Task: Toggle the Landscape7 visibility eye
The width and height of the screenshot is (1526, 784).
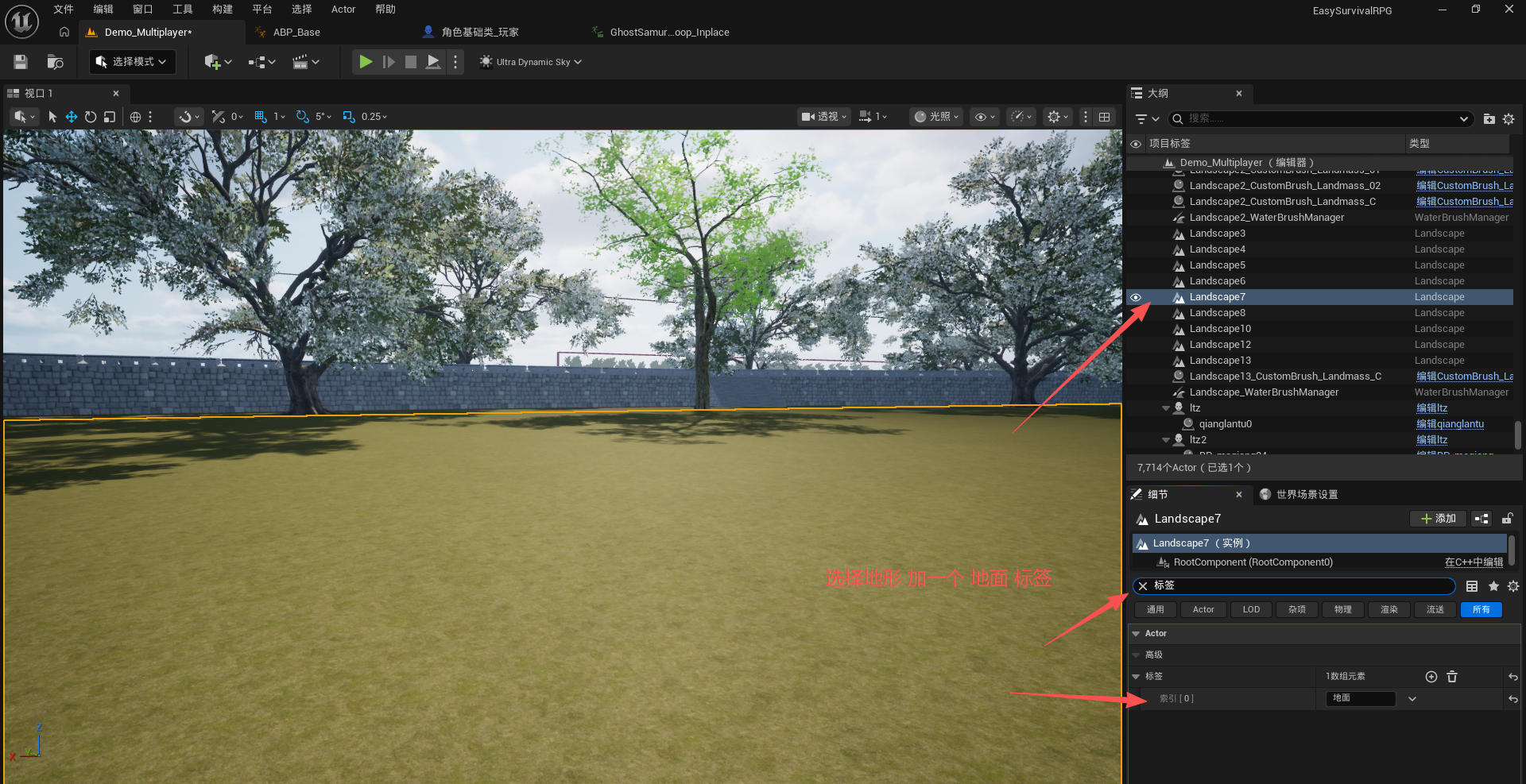Action: coord(1136,297)
